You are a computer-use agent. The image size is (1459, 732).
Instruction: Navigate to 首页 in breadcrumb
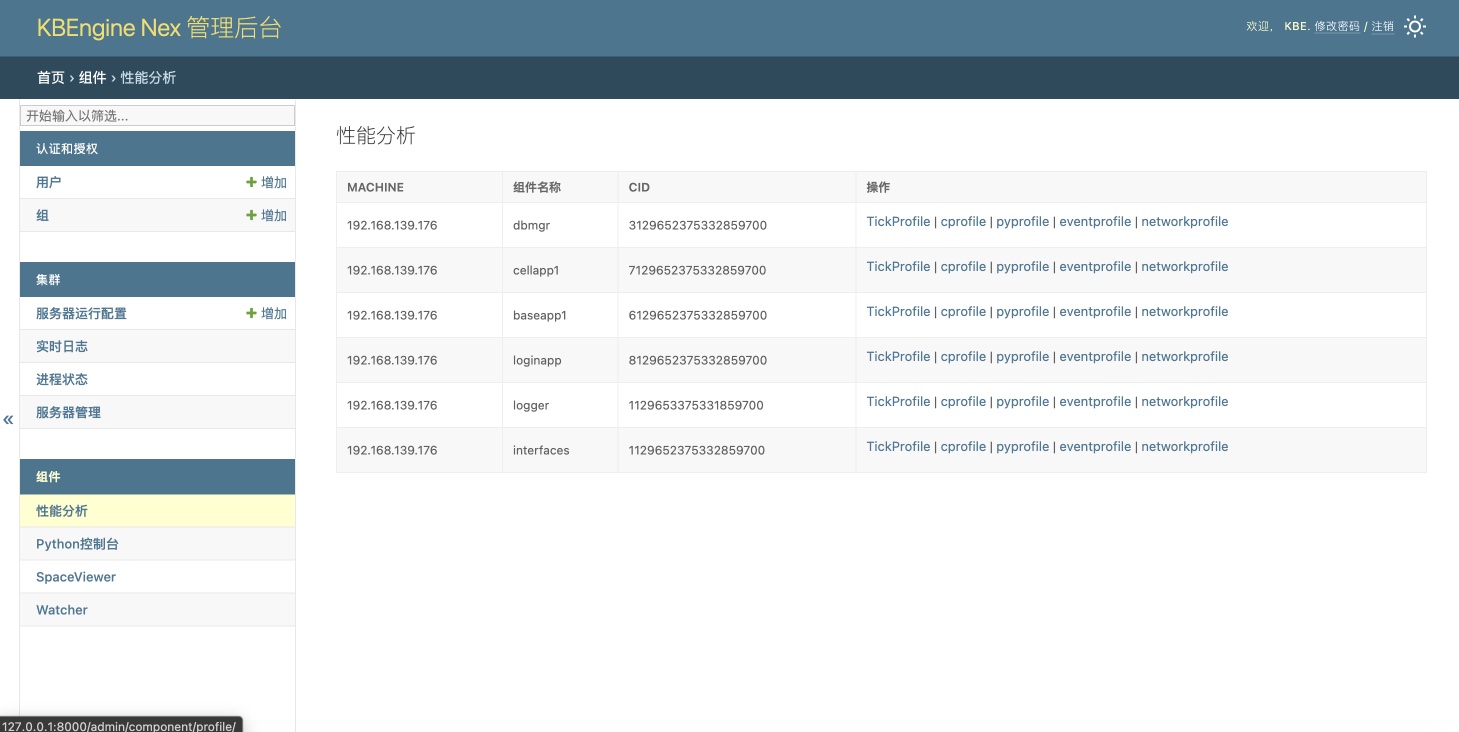pyautogui.click(x=51, y=78)
